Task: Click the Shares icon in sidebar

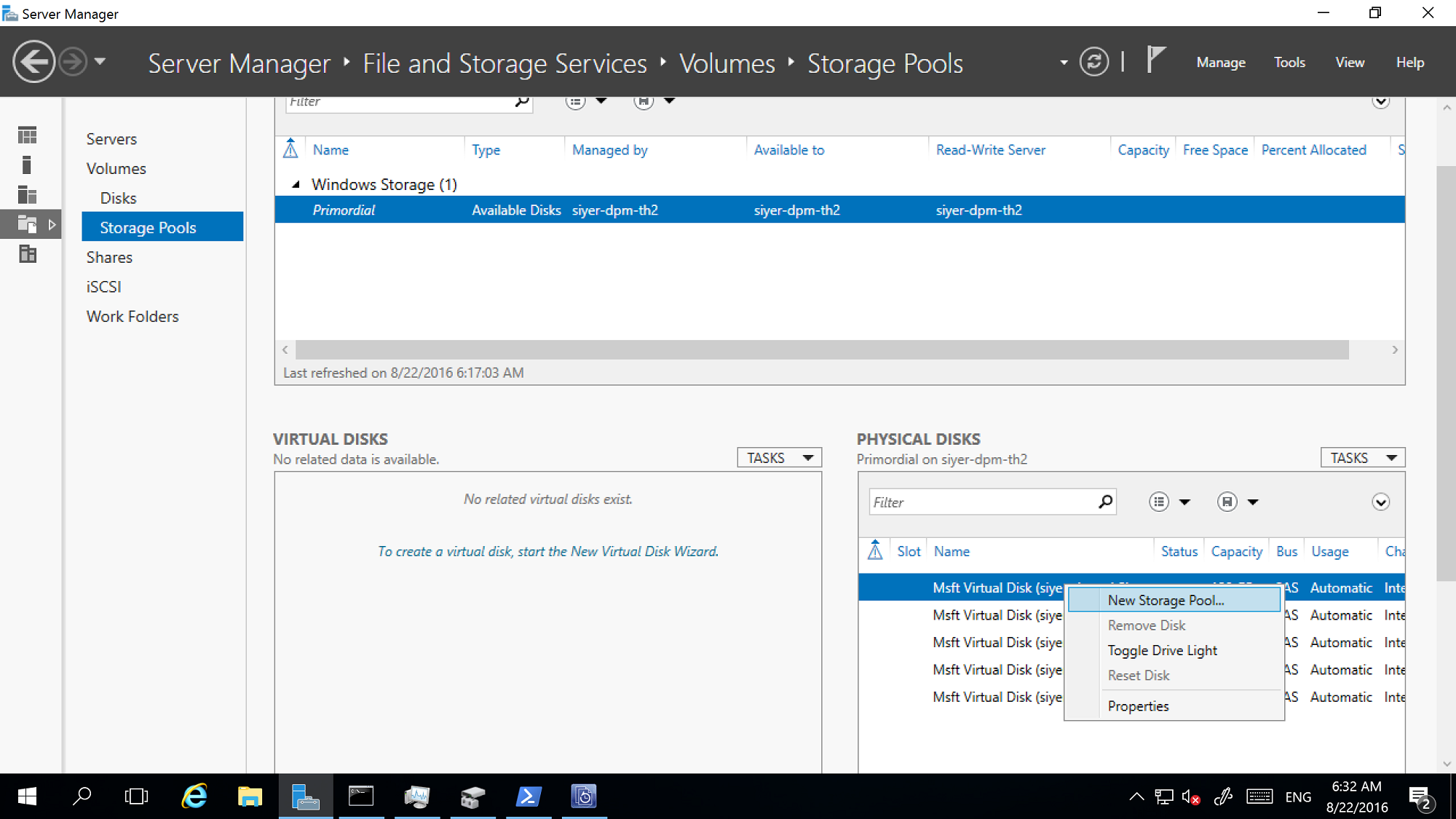Action: pyautogui.click(x=109, y=257)
